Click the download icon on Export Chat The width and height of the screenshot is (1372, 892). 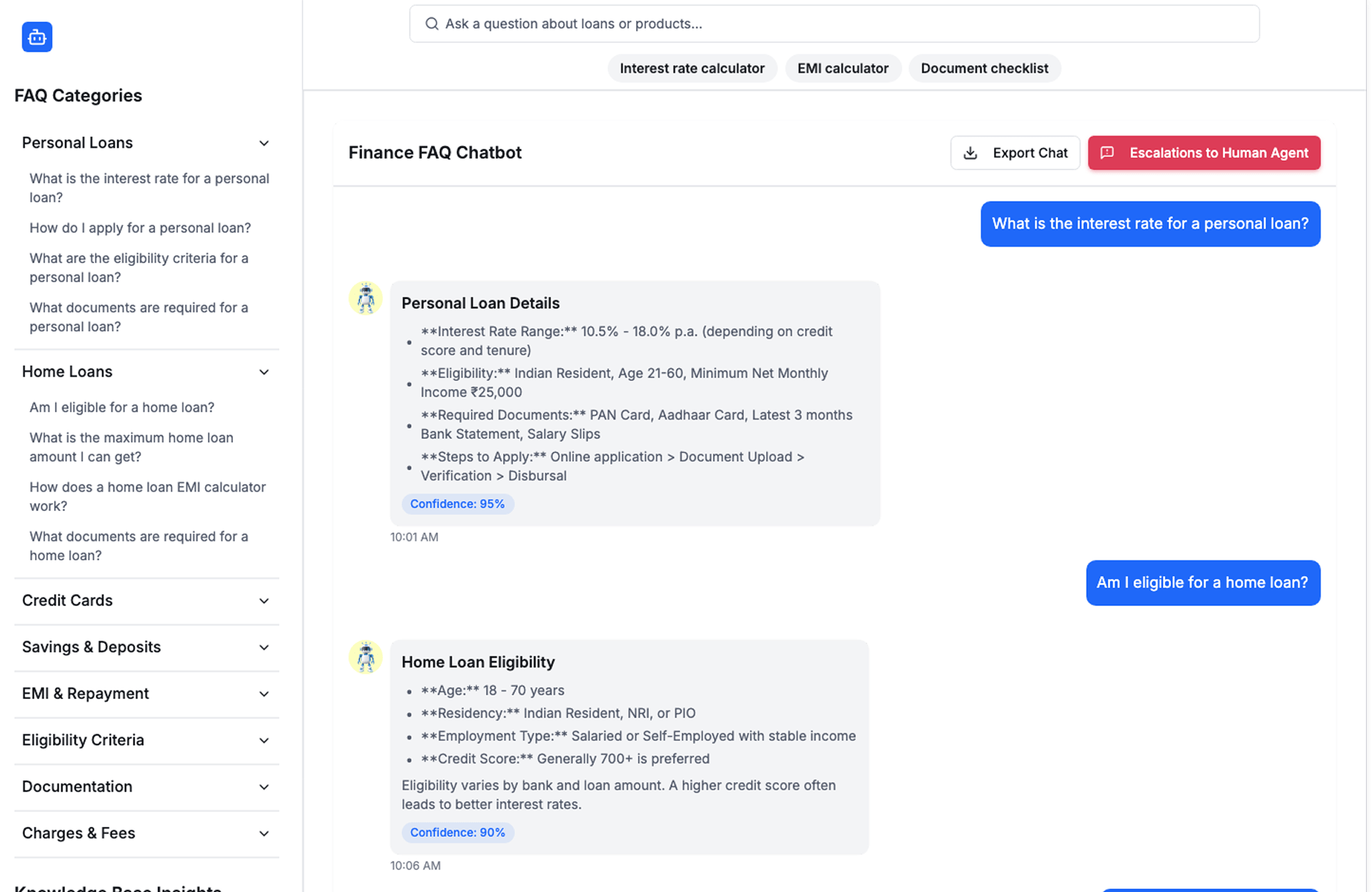(x=970, y=153)
